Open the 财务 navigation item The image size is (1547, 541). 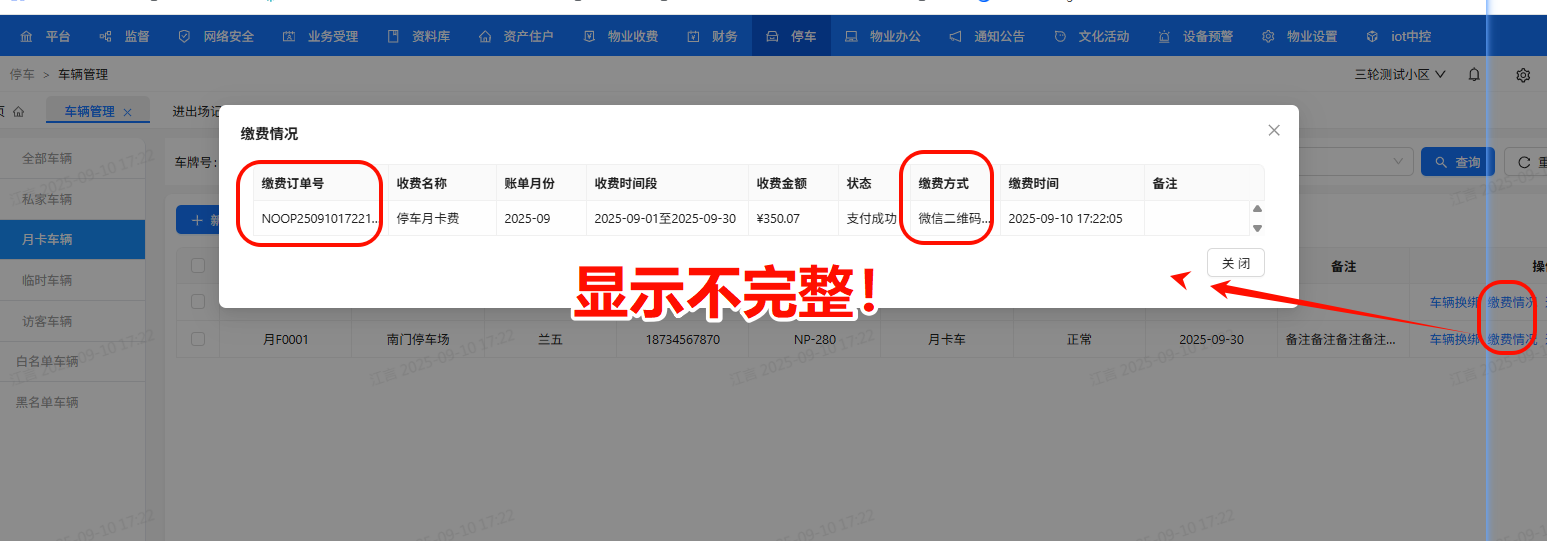coord(712,36)
